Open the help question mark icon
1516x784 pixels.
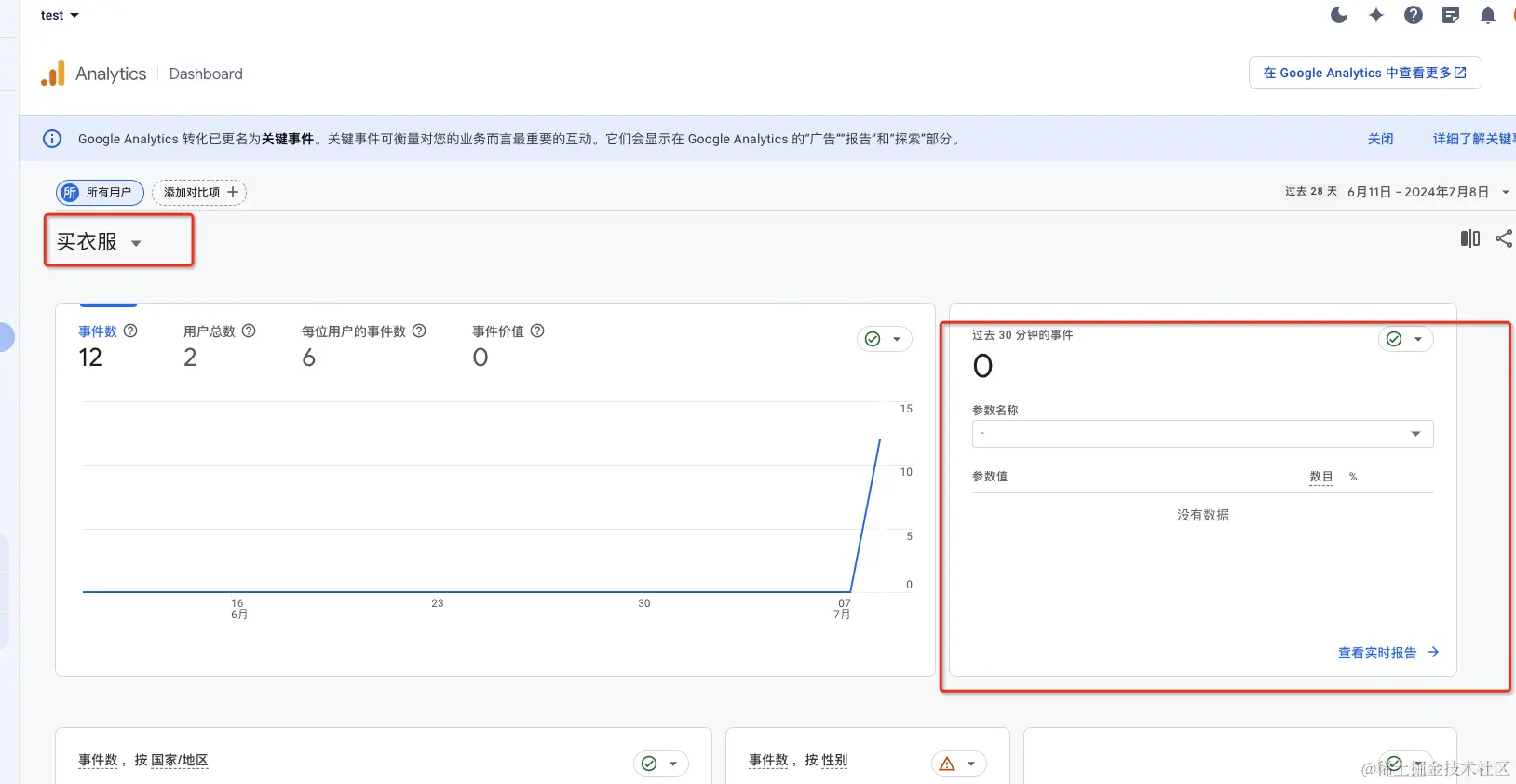pyautogui.click(x=1414, y=15)
